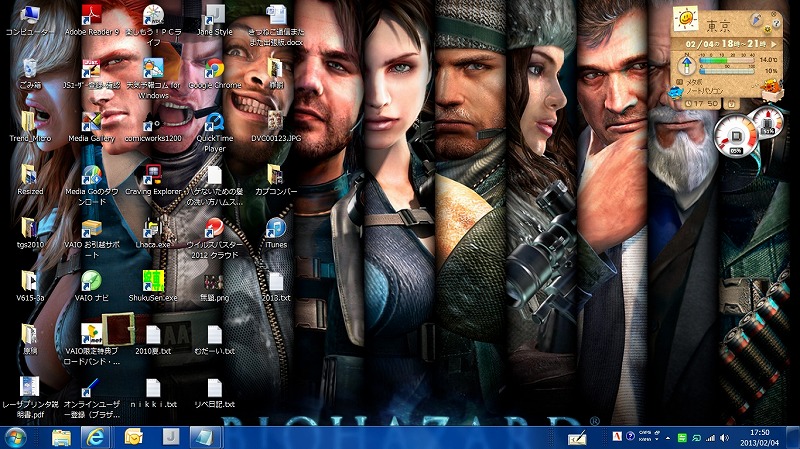The image size is (800, 449).
Task: Click calendar icon below weather gadget
Action: point(731,104)
